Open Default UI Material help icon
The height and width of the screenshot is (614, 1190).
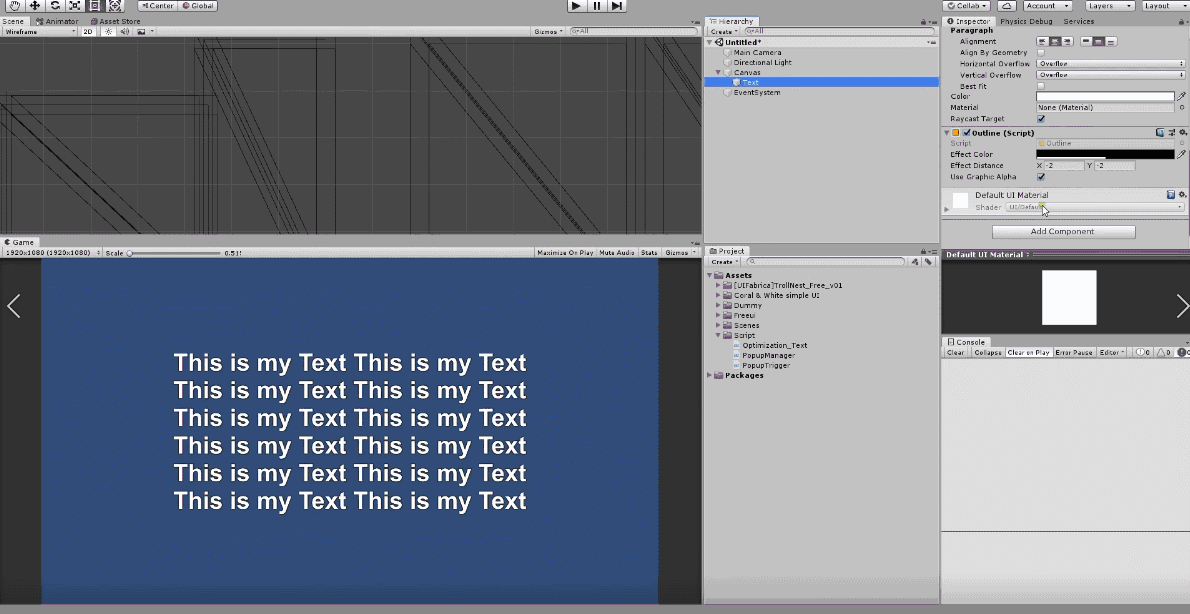tap(1171, 195)
